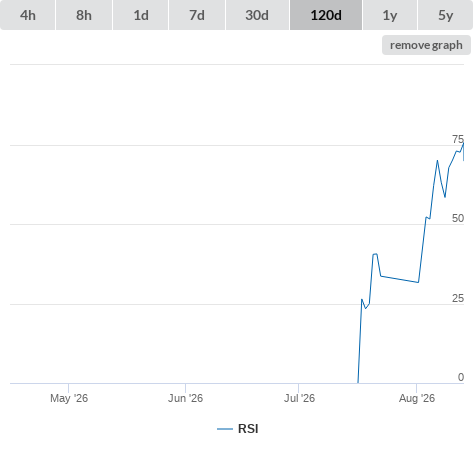Viewport: 474px width, 455px height.
Task: Click the blue RSI legend line marker
Action: point(225,429)
